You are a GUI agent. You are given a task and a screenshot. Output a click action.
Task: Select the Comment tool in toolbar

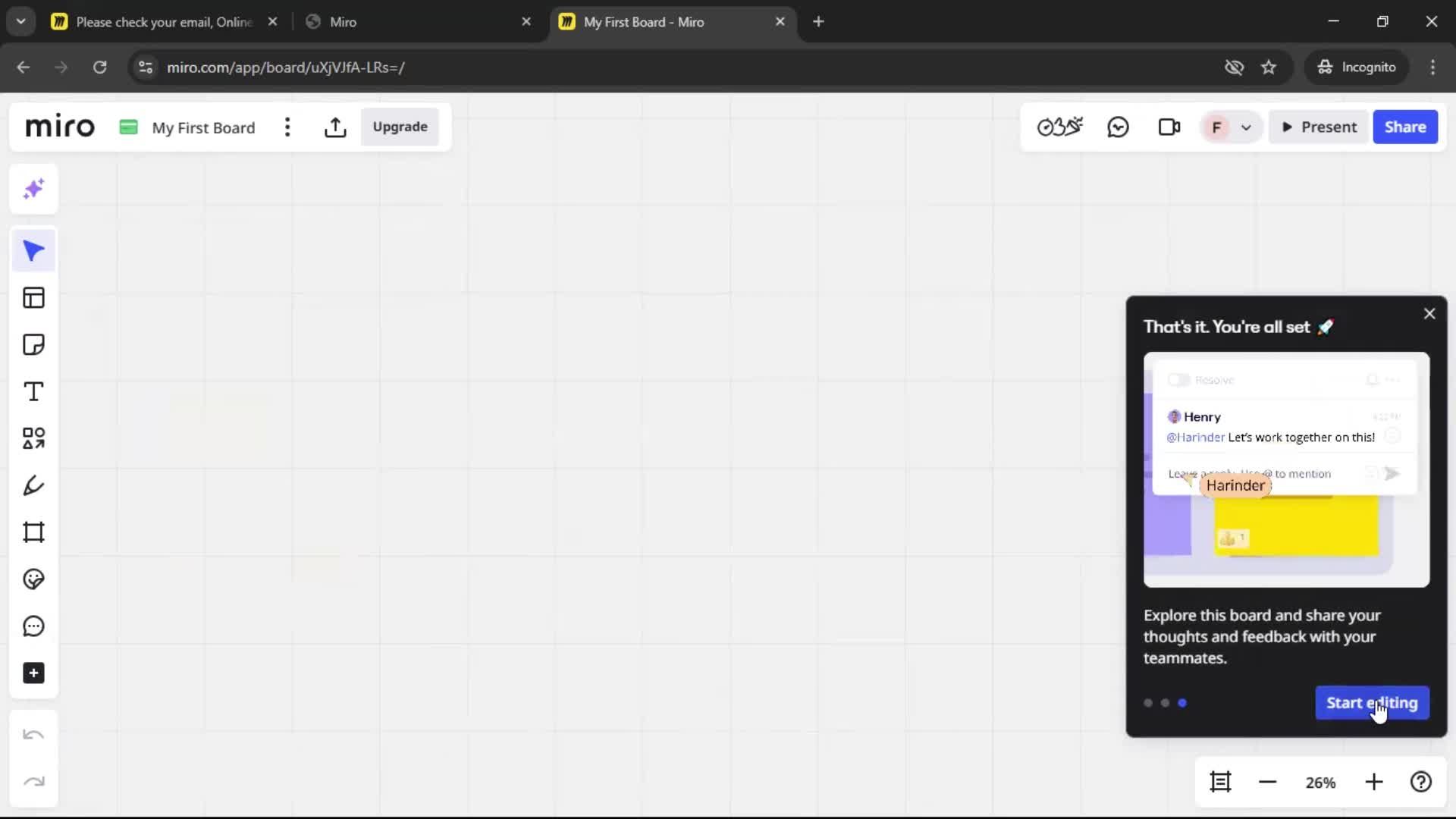(x=33, y=626)
